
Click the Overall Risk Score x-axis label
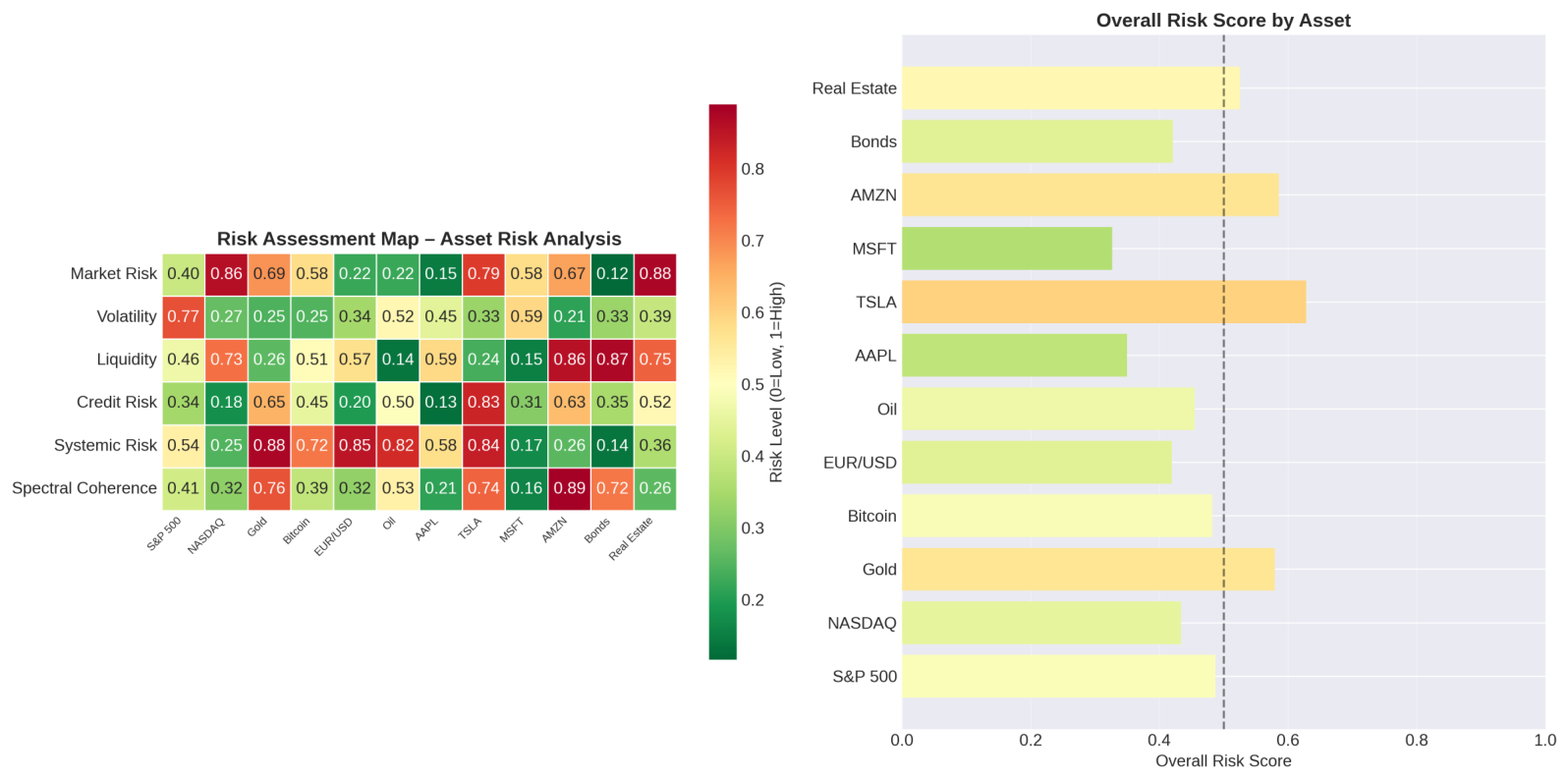[1223, 761]
